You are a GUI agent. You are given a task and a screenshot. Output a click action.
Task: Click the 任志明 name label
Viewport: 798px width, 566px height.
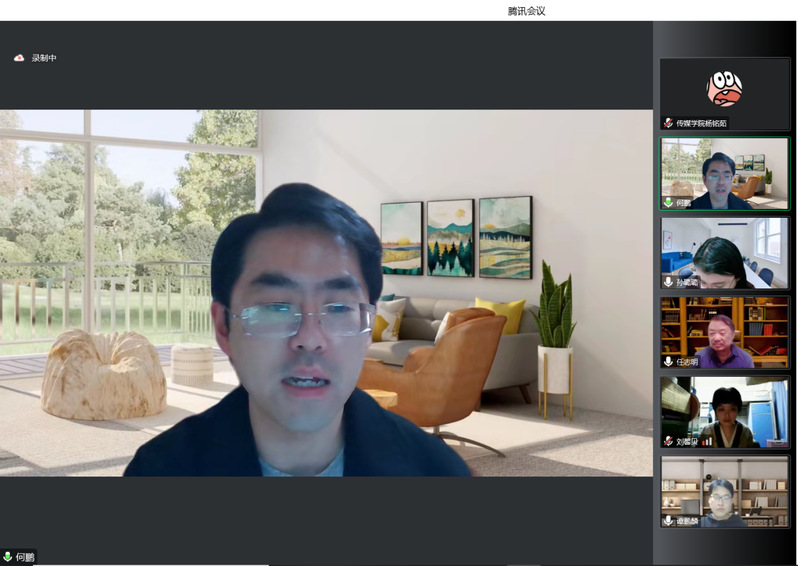[687, 362]
